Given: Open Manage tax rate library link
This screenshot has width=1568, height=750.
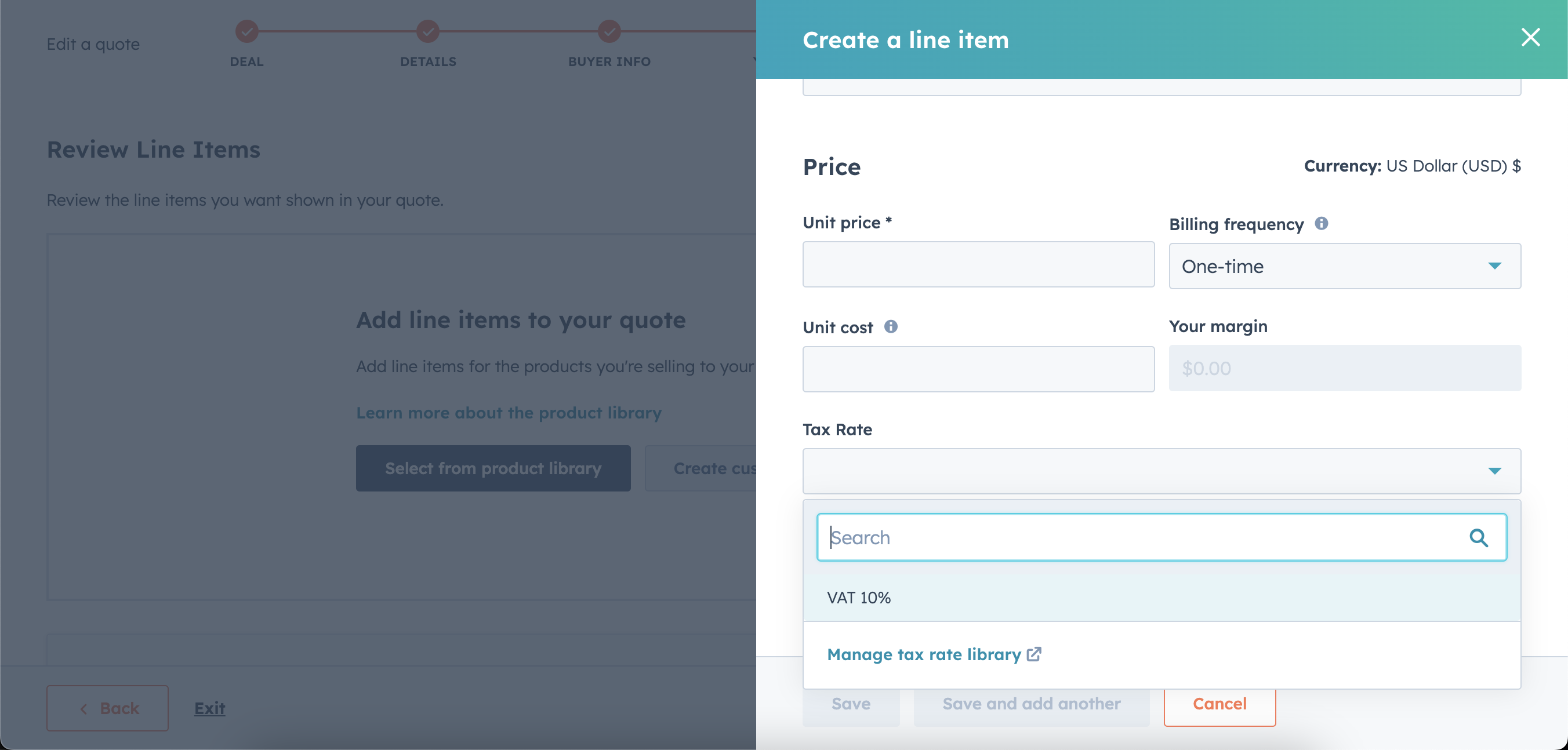Looking at the screenshot, I should point(923,654).
